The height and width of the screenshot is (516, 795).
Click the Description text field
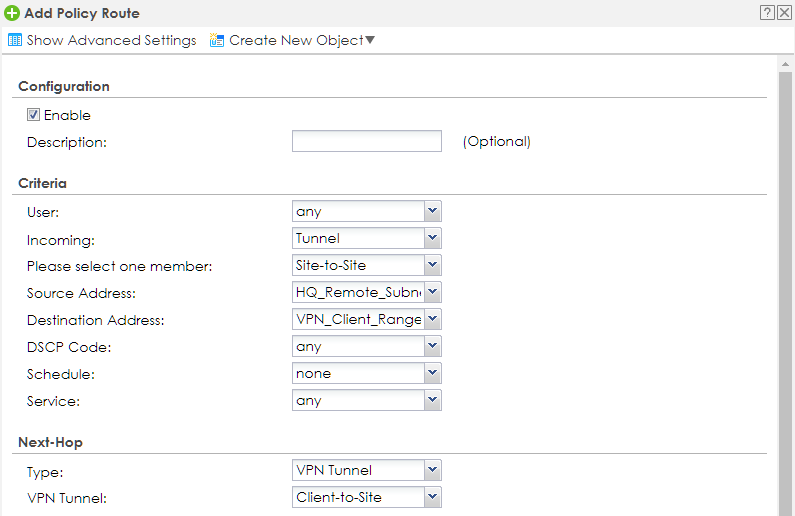(x=366, y=141)
